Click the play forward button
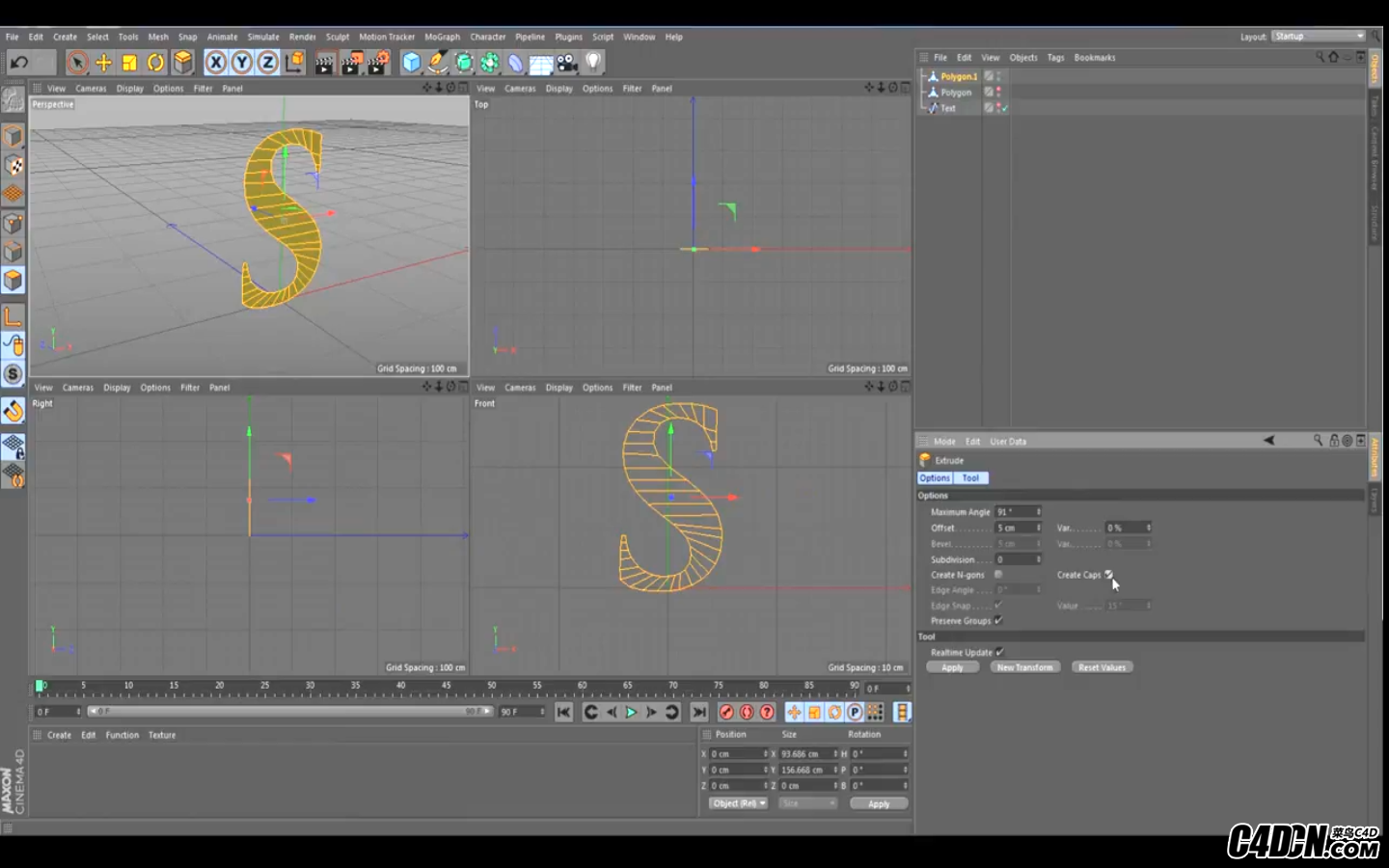Viewport: 1389px width, 868px height. [632, 713]
